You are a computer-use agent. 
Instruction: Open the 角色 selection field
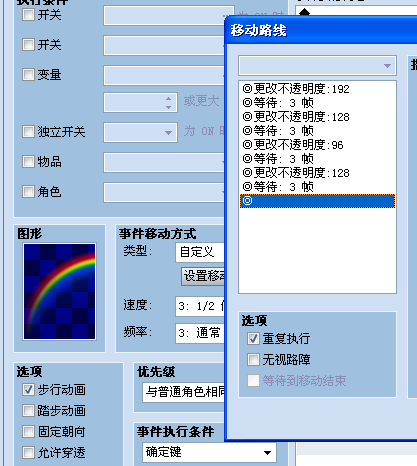(164, 192)
